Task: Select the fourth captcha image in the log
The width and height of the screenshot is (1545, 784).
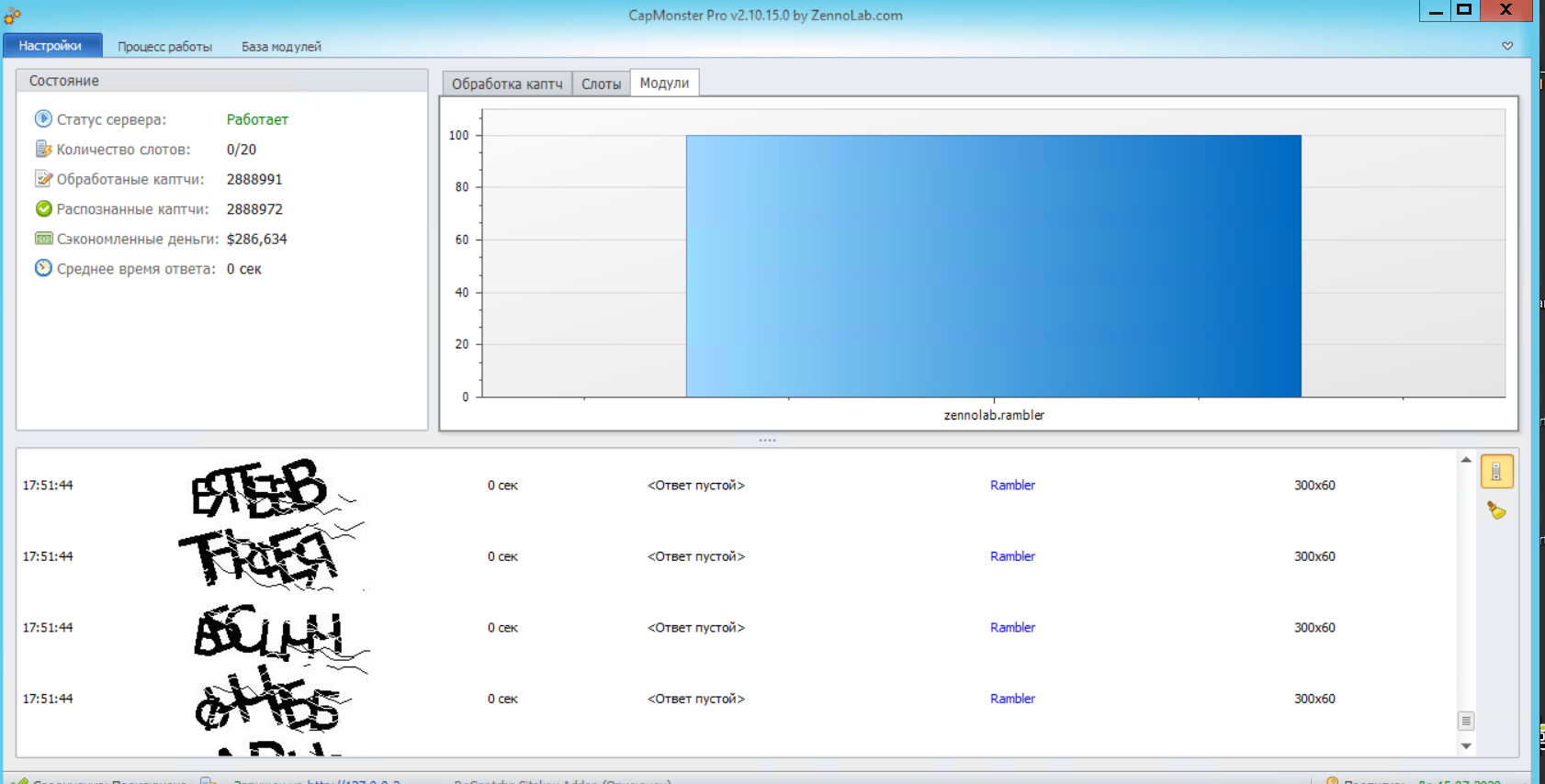Action: point(272,700)
